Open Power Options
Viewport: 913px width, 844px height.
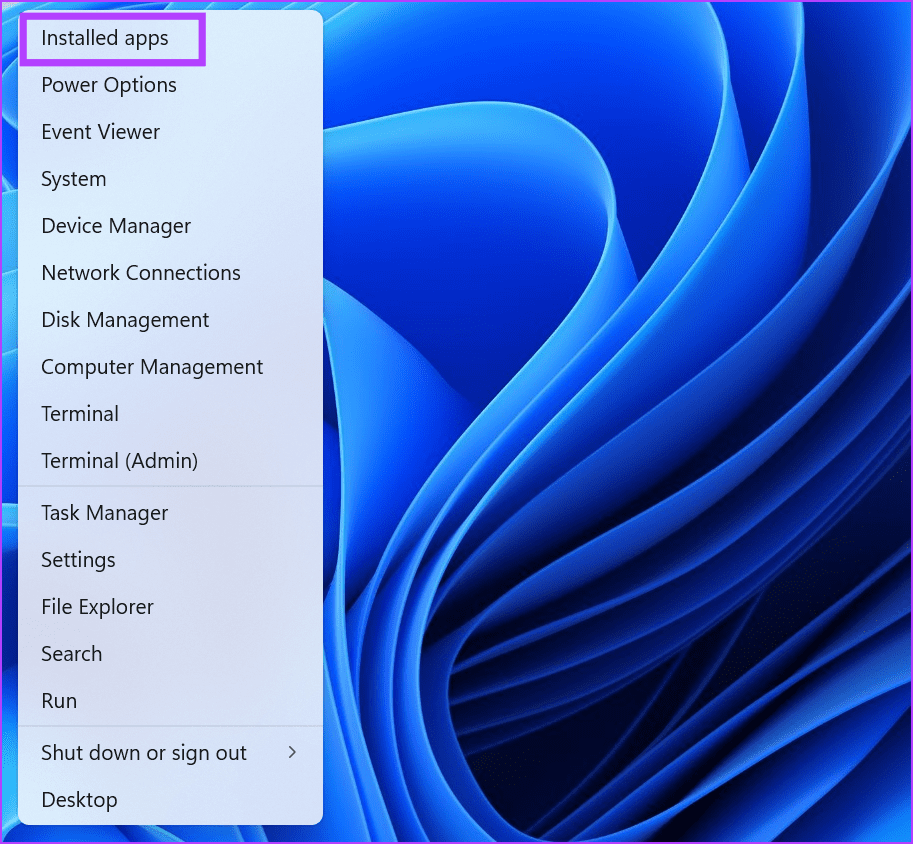[x=108, y=85]
